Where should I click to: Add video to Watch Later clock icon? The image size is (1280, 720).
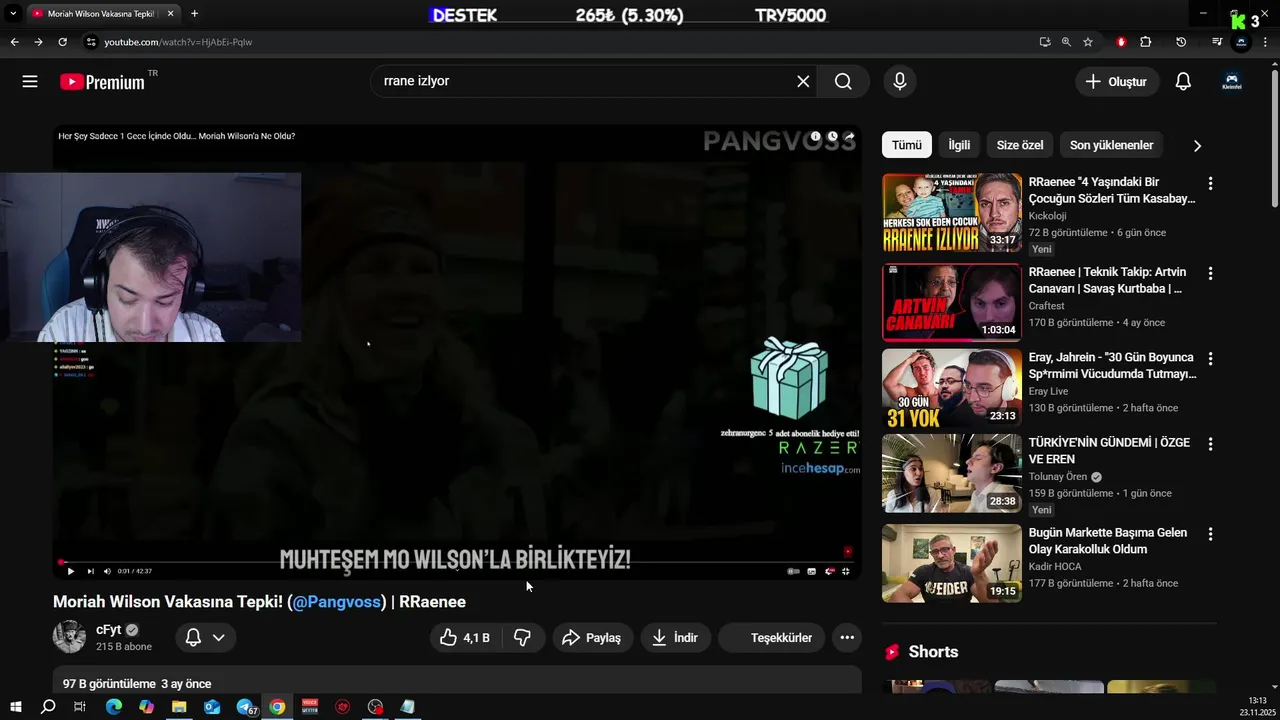[832, 136]
